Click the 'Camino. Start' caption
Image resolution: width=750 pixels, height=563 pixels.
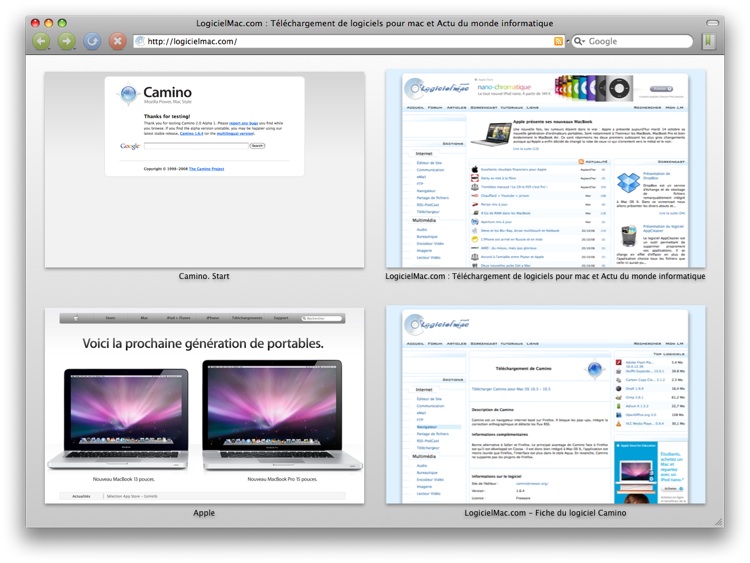(204, 276)
